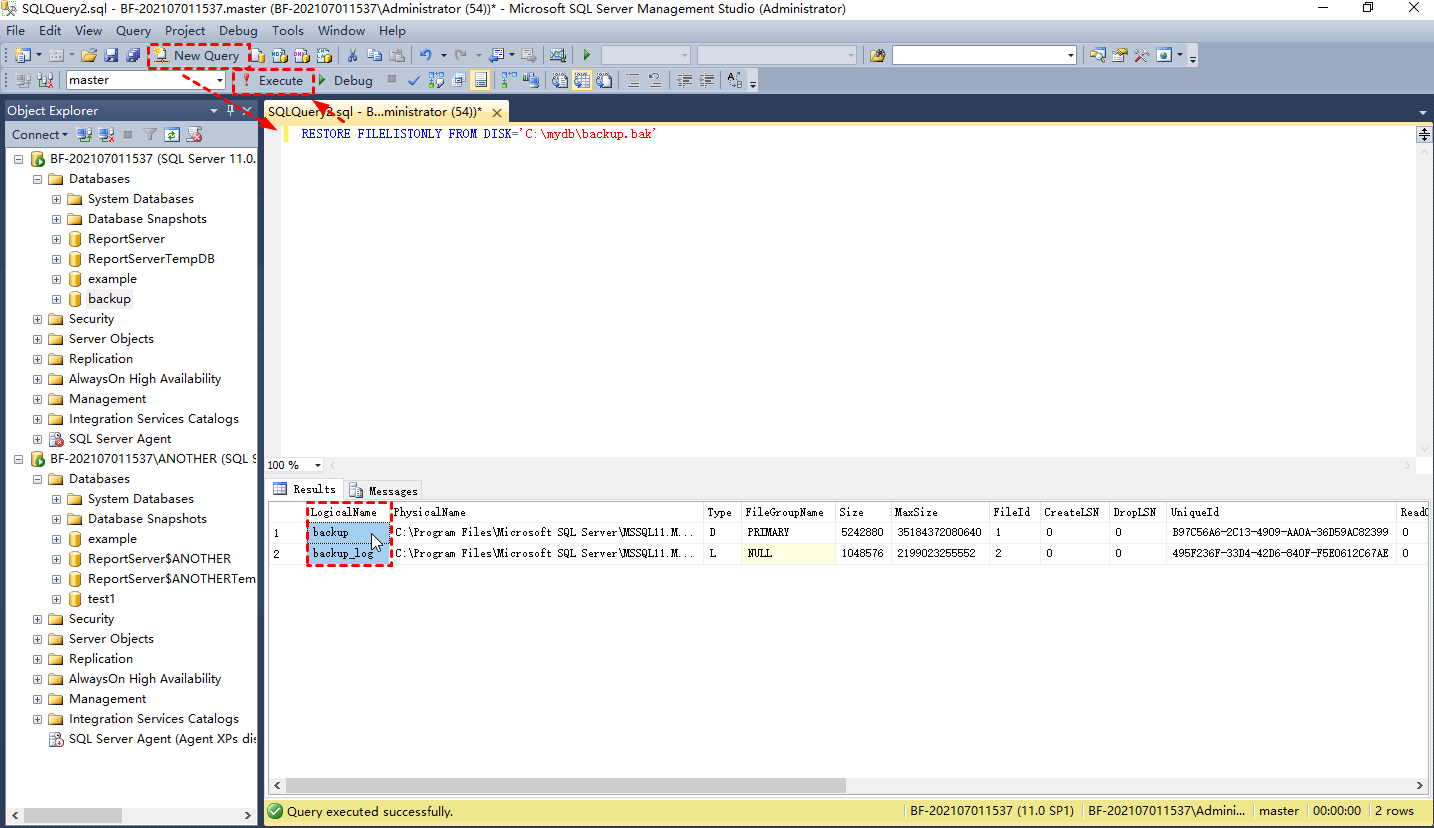
Task: Click the Open File folder icon
Action: pos(90,56)
